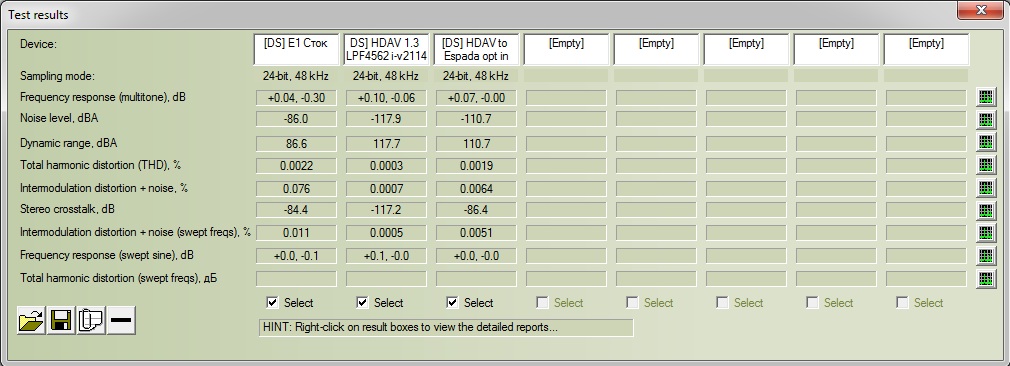This screenshot has width=1010, height=366.
Task: Open graph for Stereo crosstalk row
Action: (986, 210)
